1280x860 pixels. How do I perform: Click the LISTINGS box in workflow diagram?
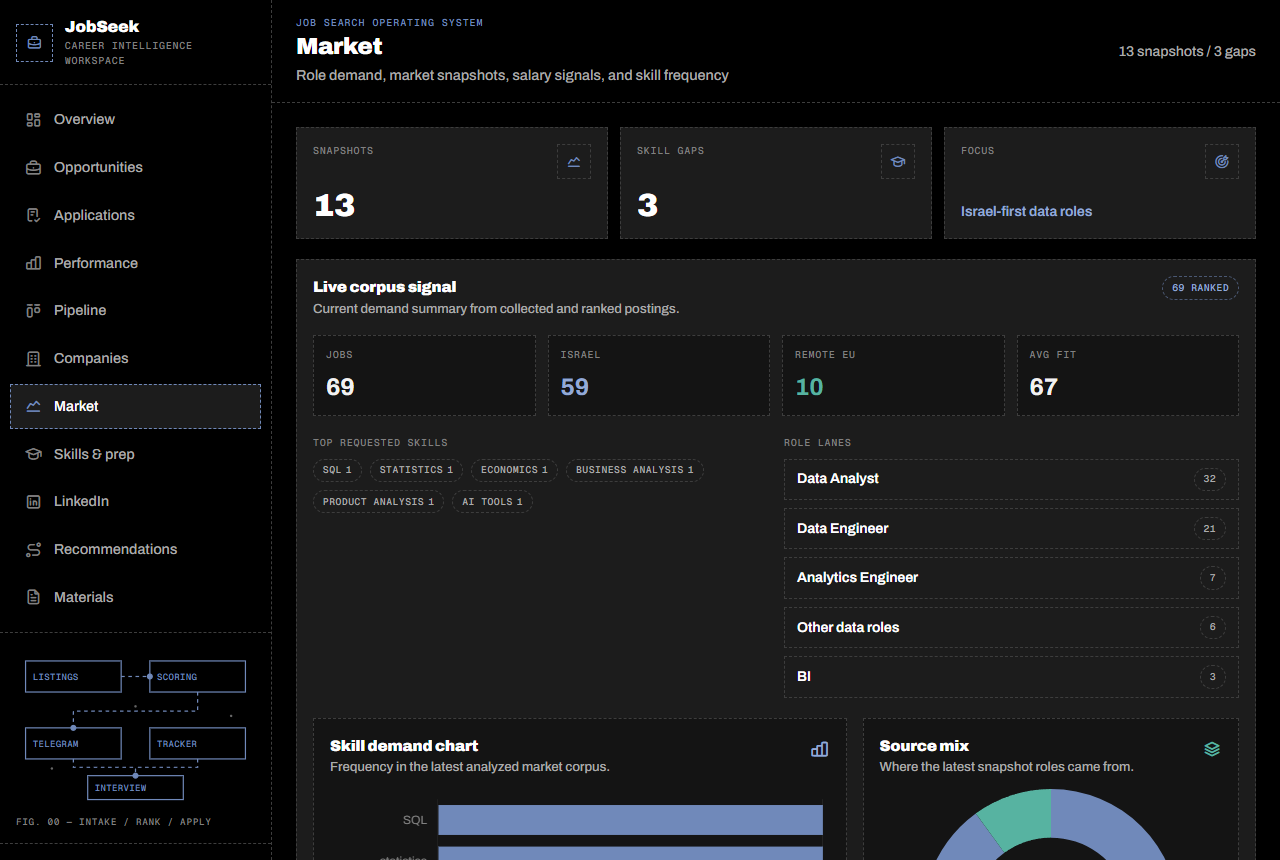pos(73,677)
